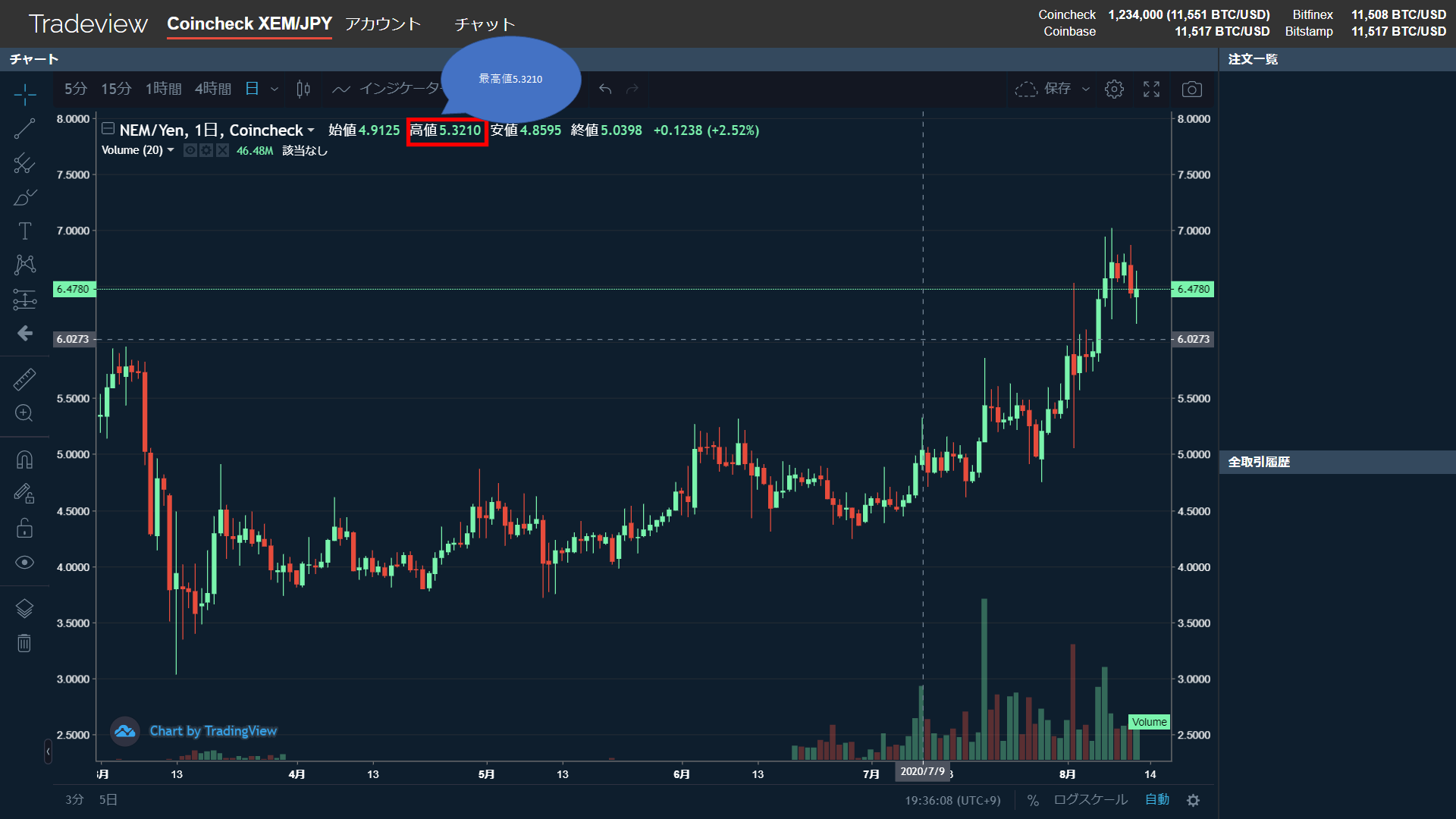Viewport: 1456px width, 819px height.
Task: Open the object tree layers icon
Action: click(x=24, y=608)
